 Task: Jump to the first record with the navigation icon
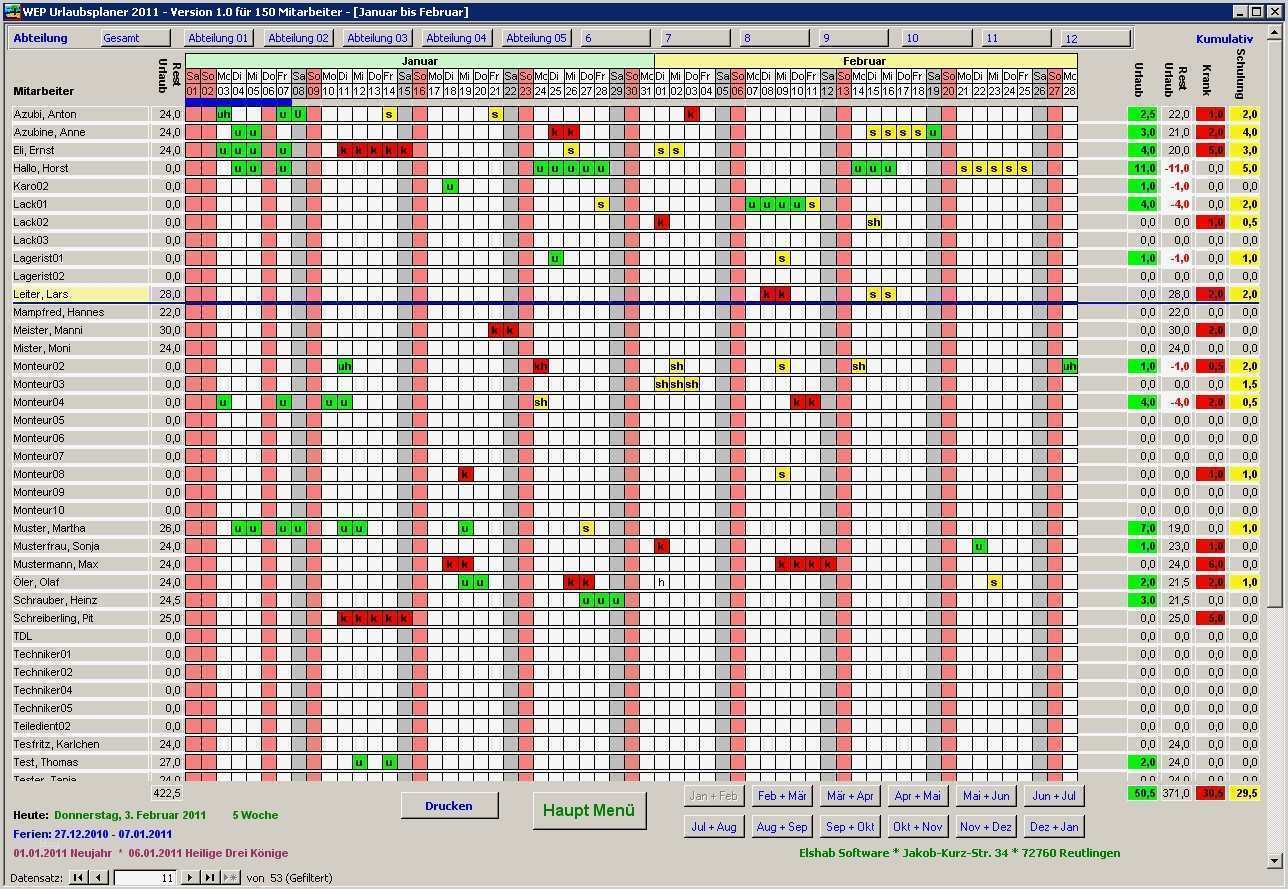77,877
